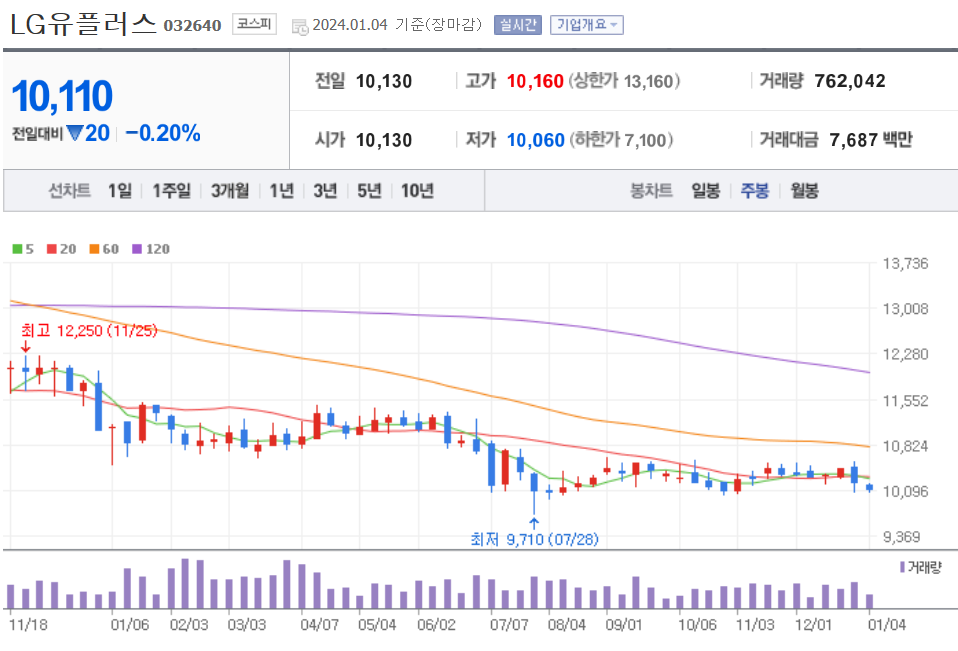
Task: Click the 코스피 market badge
Action: tap(254, 24)
